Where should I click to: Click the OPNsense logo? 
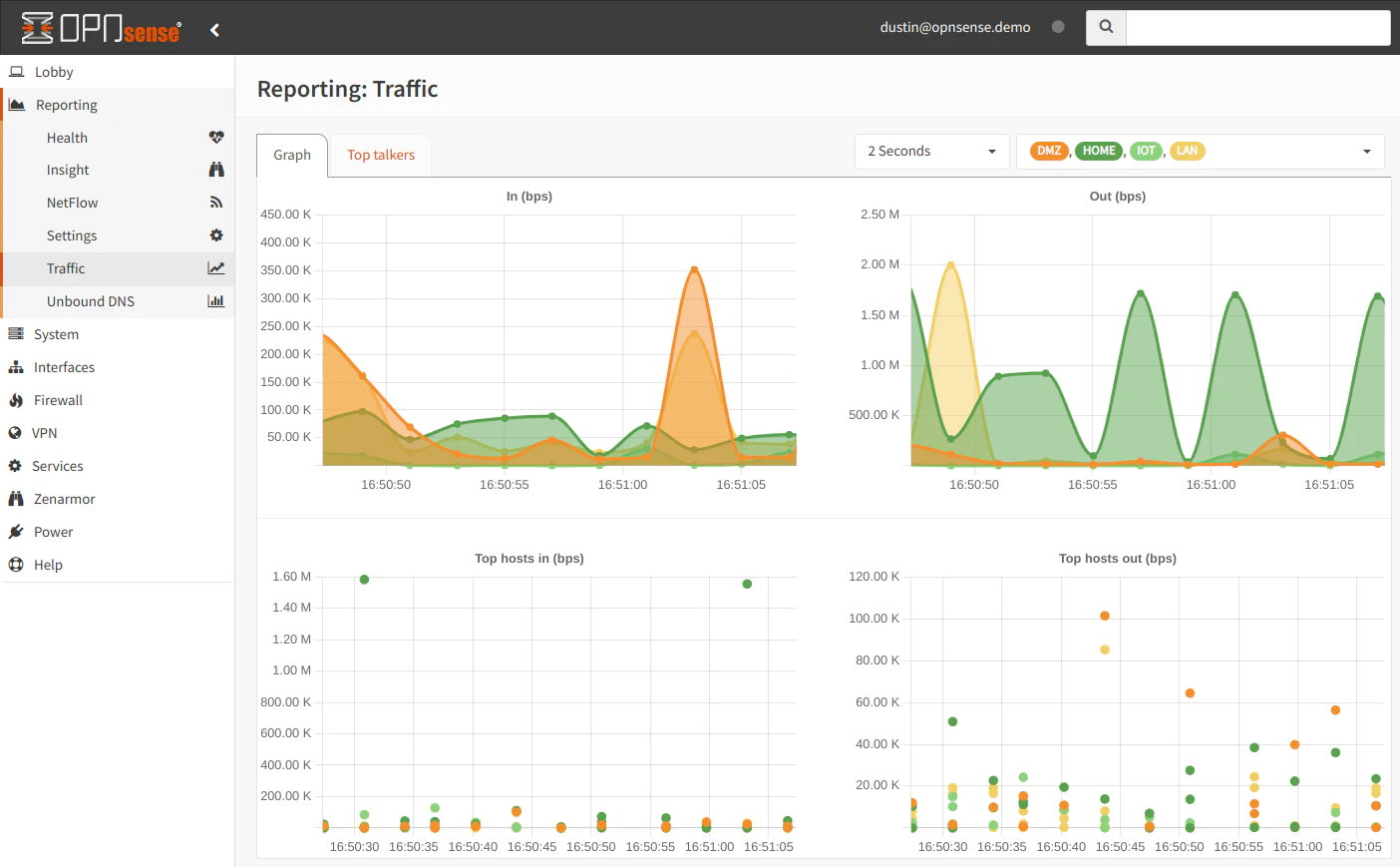coord(101,28)
